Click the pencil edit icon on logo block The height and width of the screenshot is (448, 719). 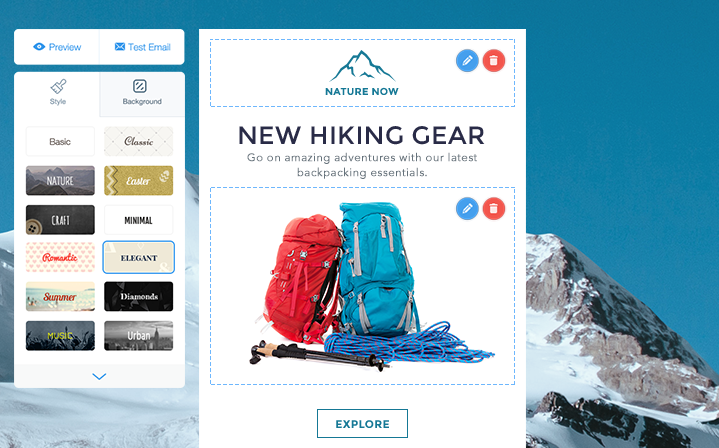[467, 61]
